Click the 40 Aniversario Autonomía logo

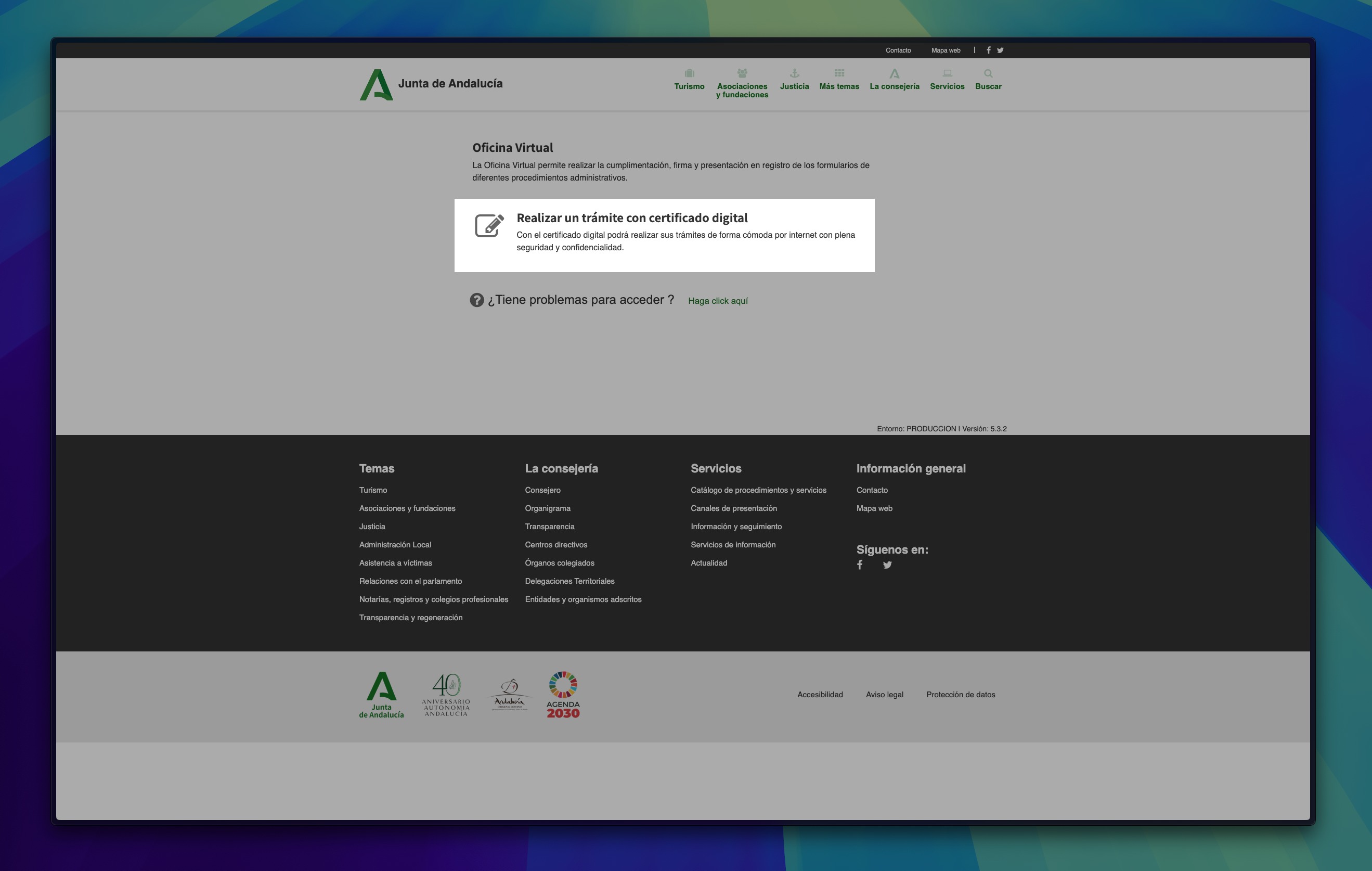pyautogui.click(x=446, y=694)
